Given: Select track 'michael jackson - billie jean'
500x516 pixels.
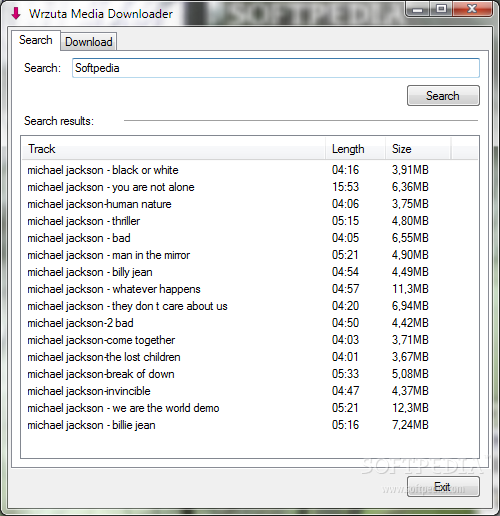Looking at the screenshot, I should click(91, 425).
